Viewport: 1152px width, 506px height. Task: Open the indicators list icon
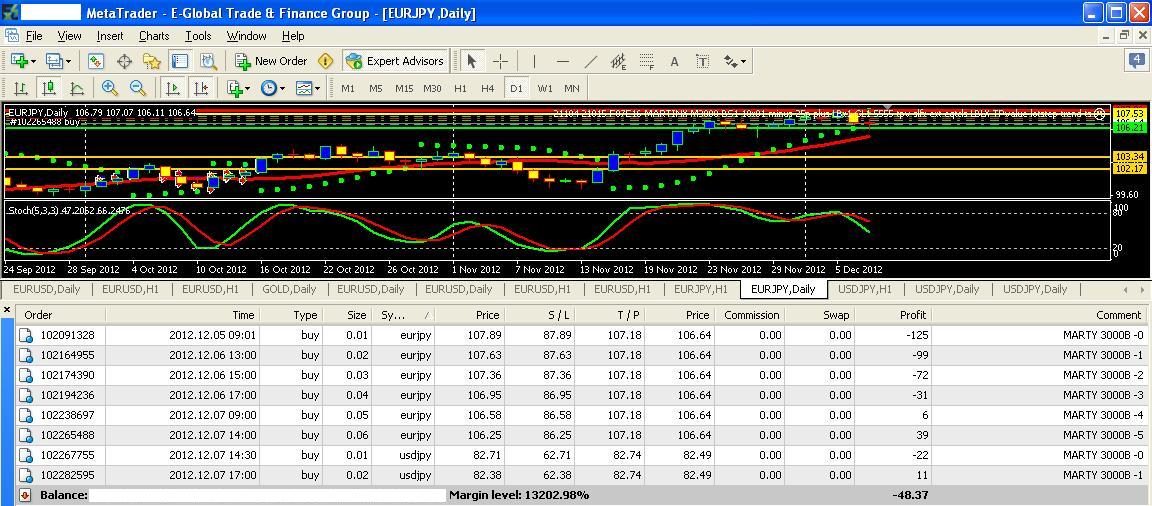point(235,88)
